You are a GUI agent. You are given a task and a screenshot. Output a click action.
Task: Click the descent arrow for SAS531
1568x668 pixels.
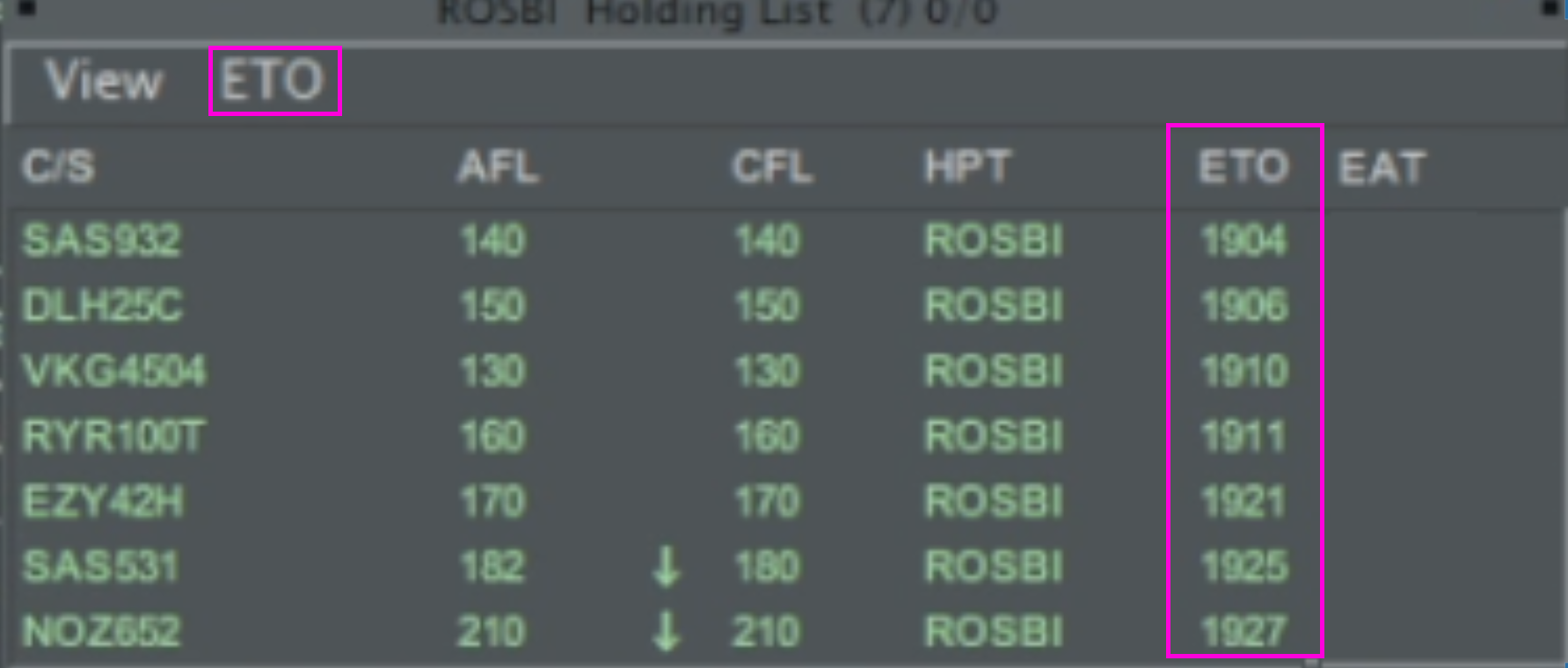click(666, 566)
